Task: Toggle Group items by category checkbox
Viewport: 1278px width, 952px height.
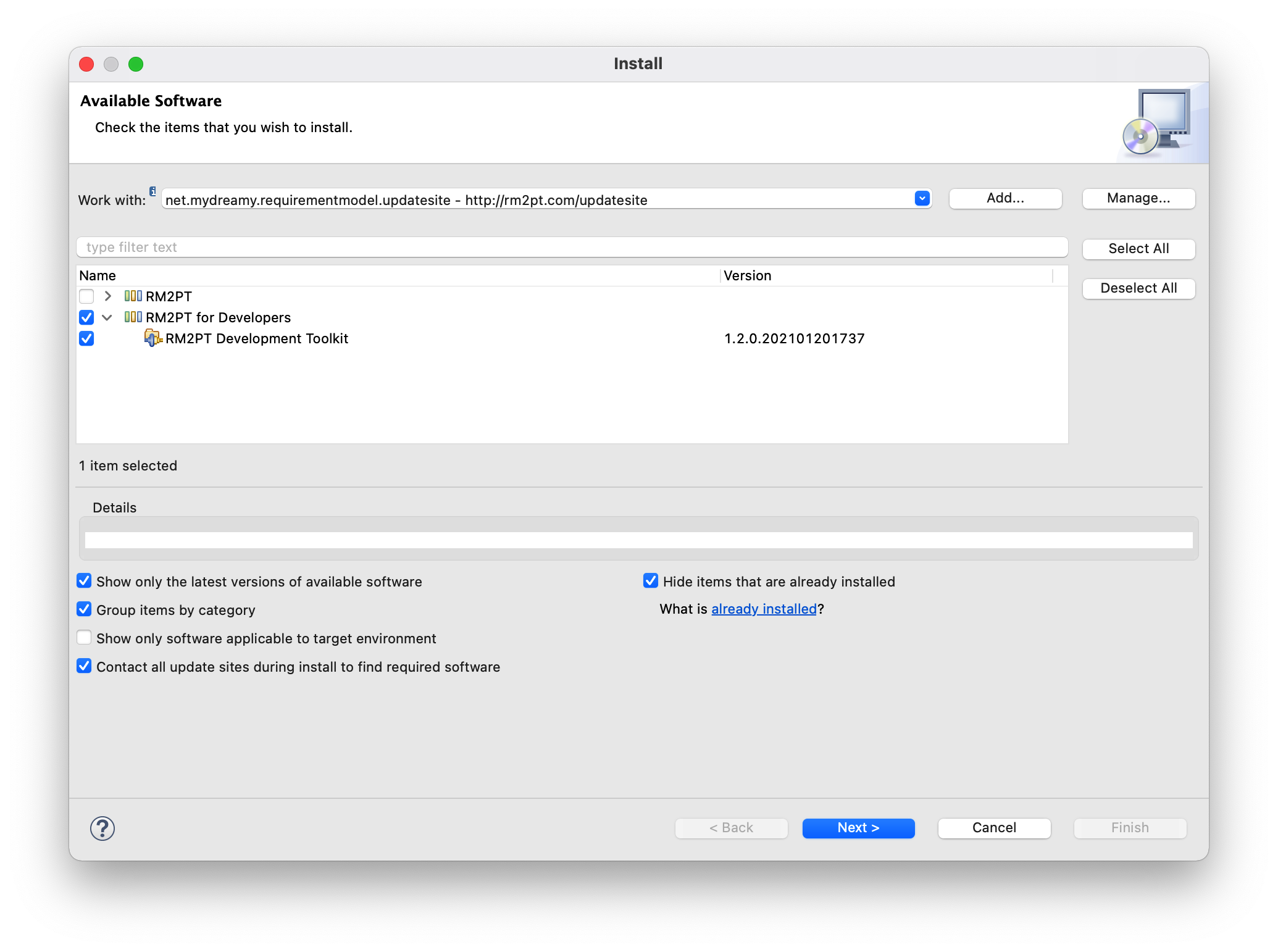Action: click(84, 609)
